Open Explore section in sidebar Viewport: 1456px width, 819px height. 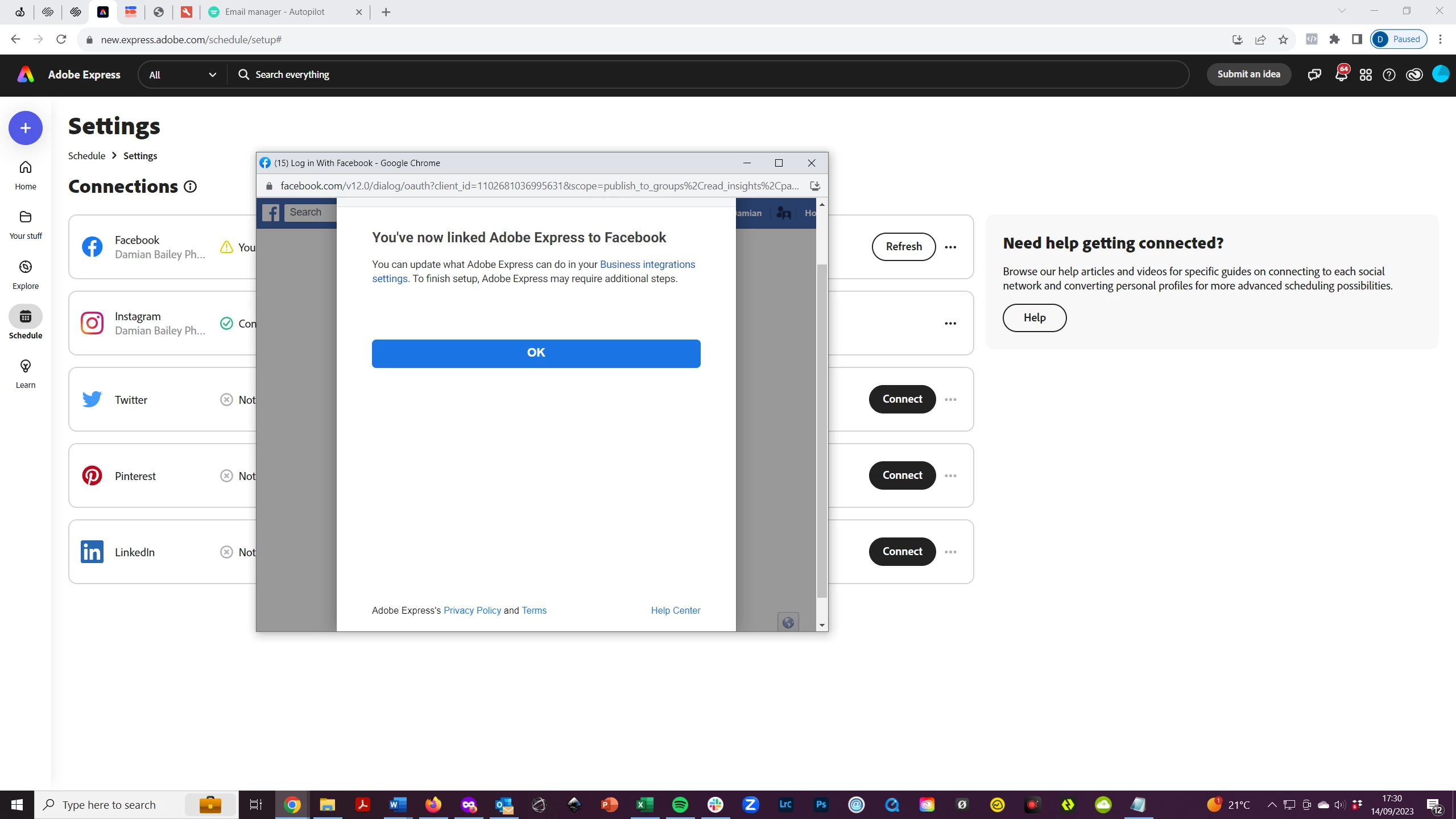[26, 275]
